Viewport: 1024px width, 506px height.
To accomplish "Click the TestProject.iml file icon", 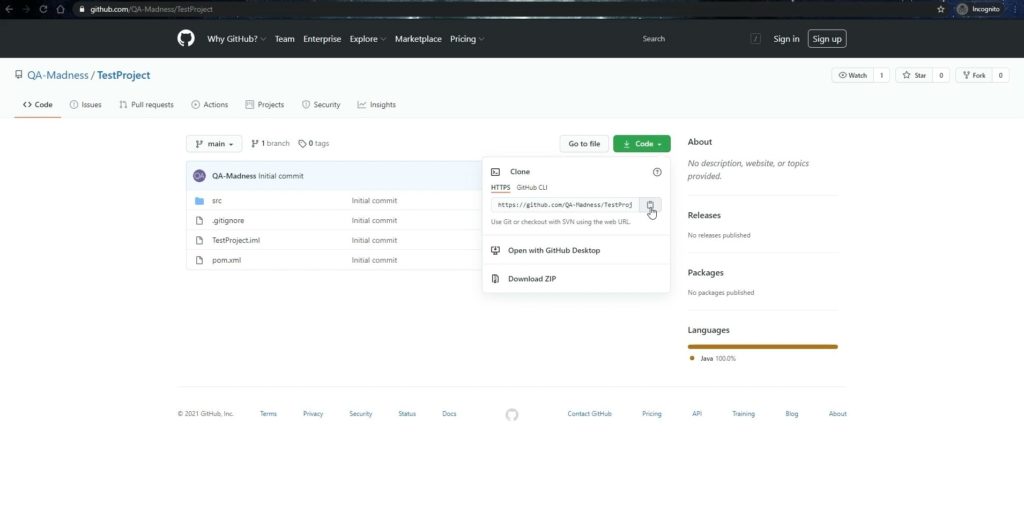I will (199, 240).
